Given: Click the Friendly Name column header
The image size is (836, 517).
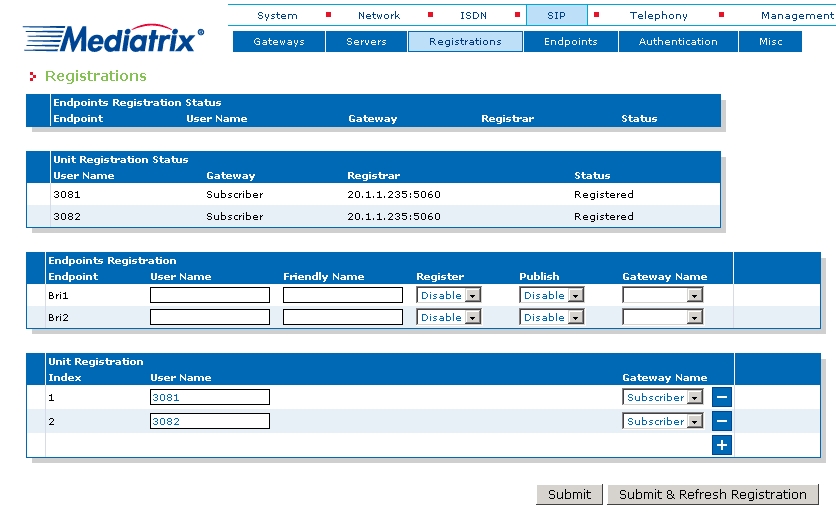Looking at the screenshot, I should pos(324,277).
